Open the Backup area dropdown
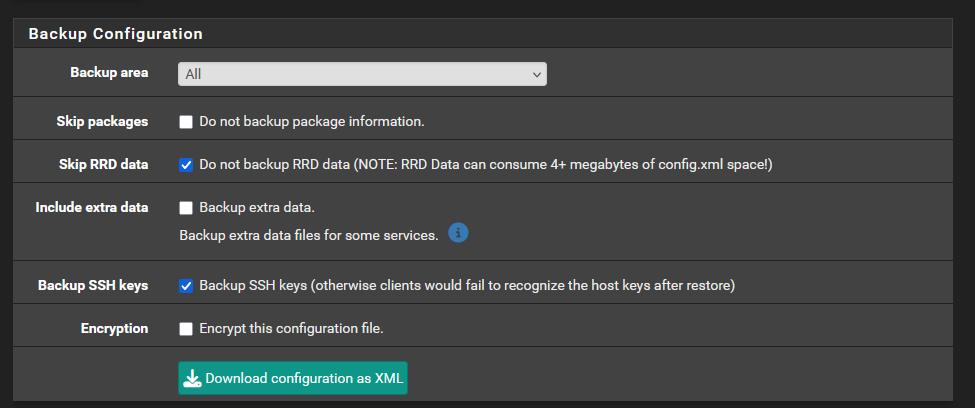 (361, 74)
